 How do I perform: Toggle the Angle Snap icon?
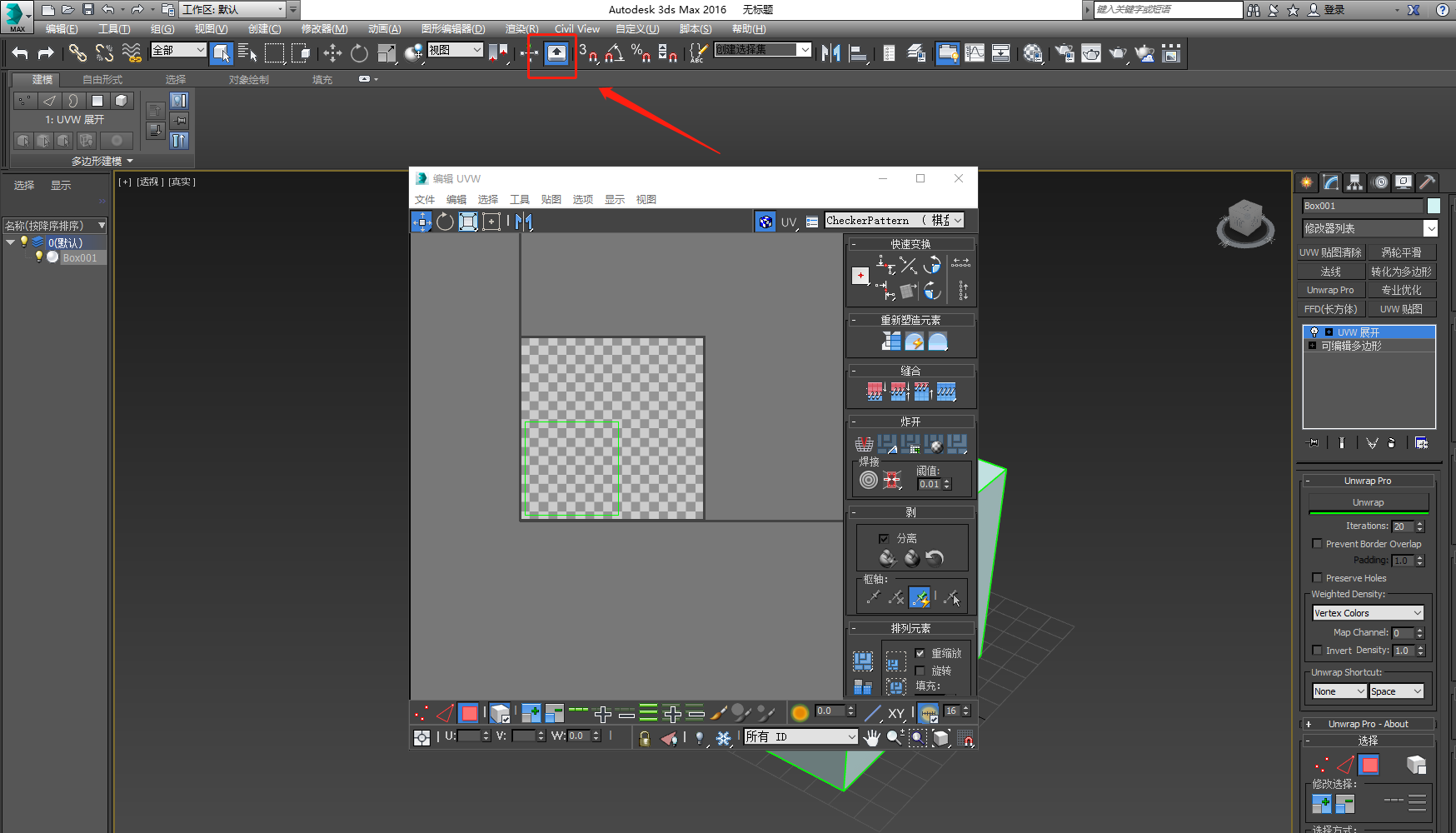tap(615, 53)
